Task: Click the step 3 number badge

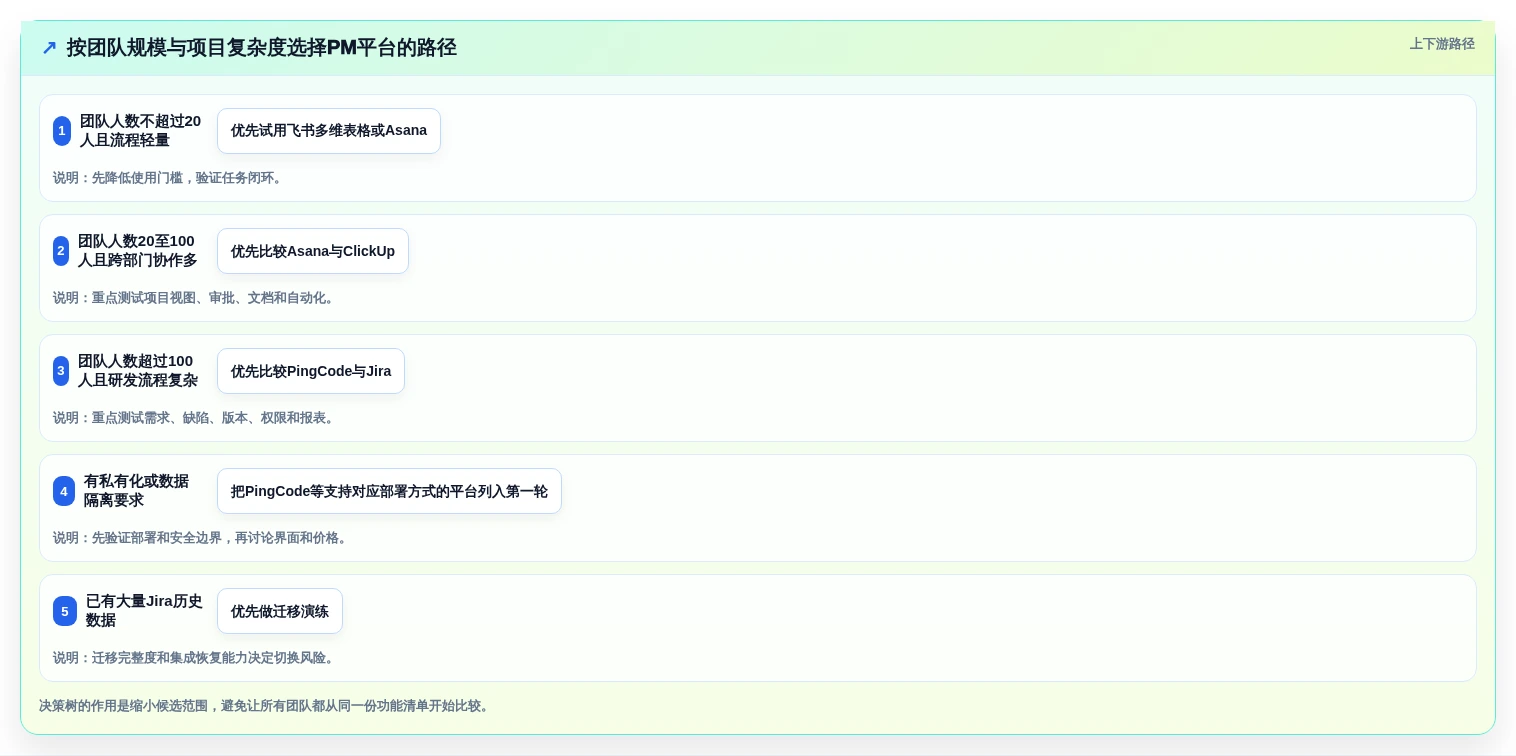Action: click(x=61, y=371)
